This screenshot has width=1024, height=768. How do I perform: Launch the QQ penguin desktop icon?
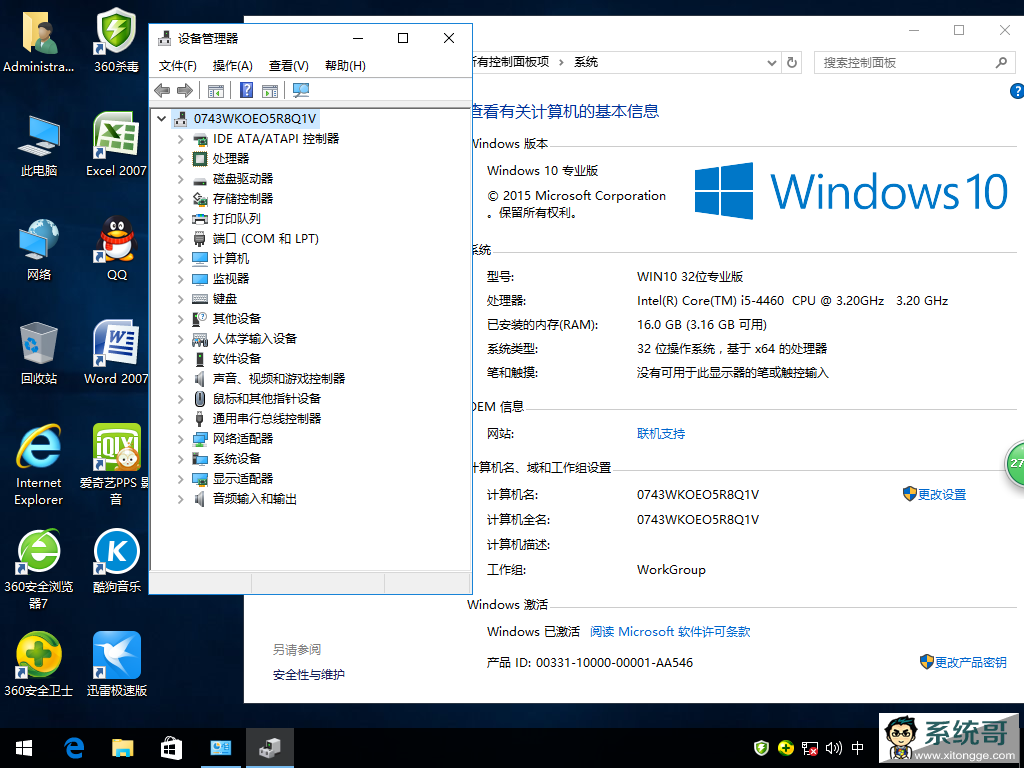[x=116, y=249]
